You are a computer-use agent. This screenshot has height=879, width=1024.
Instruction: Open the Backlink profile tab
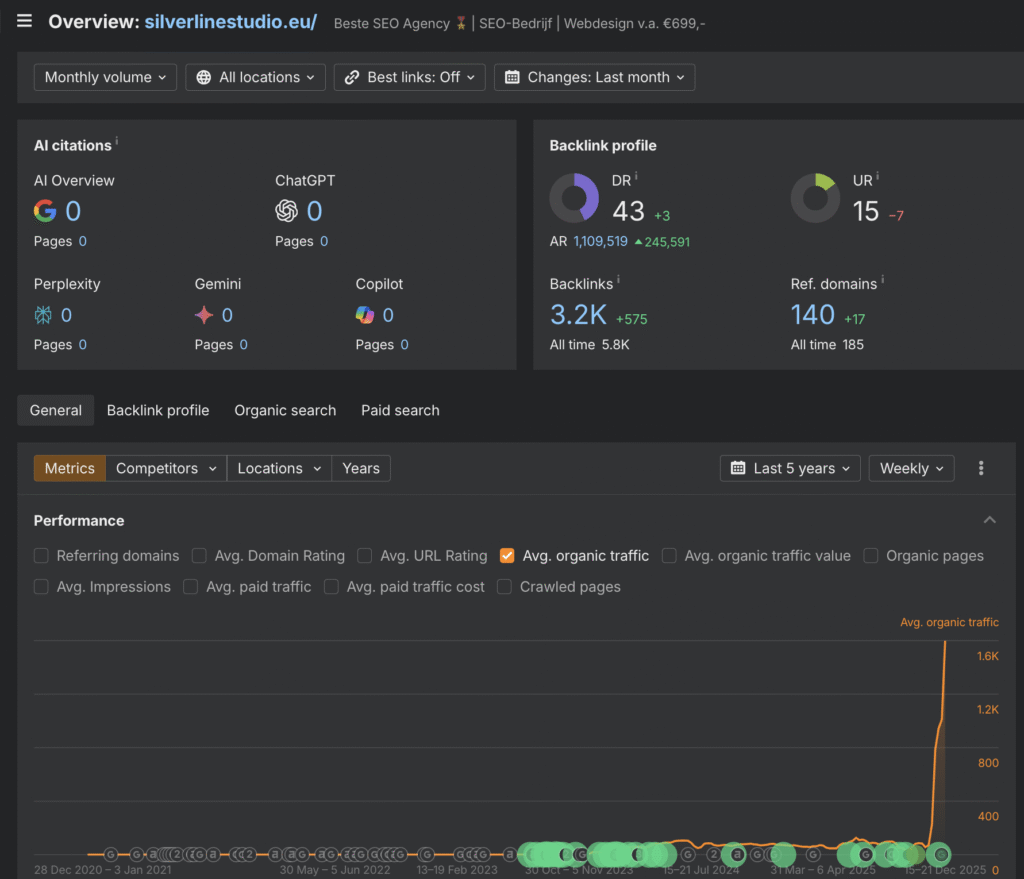(157, 410)
